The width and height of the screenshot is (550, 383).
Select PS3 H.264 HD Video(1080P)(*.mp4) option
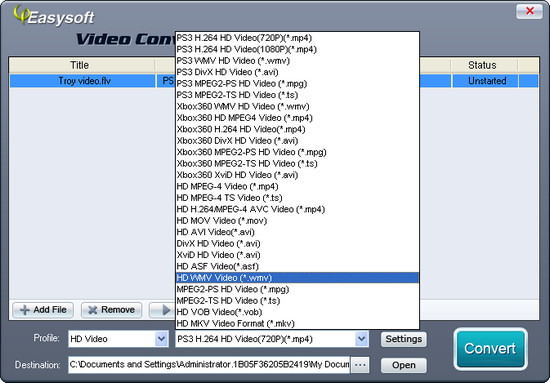point(297,49)
